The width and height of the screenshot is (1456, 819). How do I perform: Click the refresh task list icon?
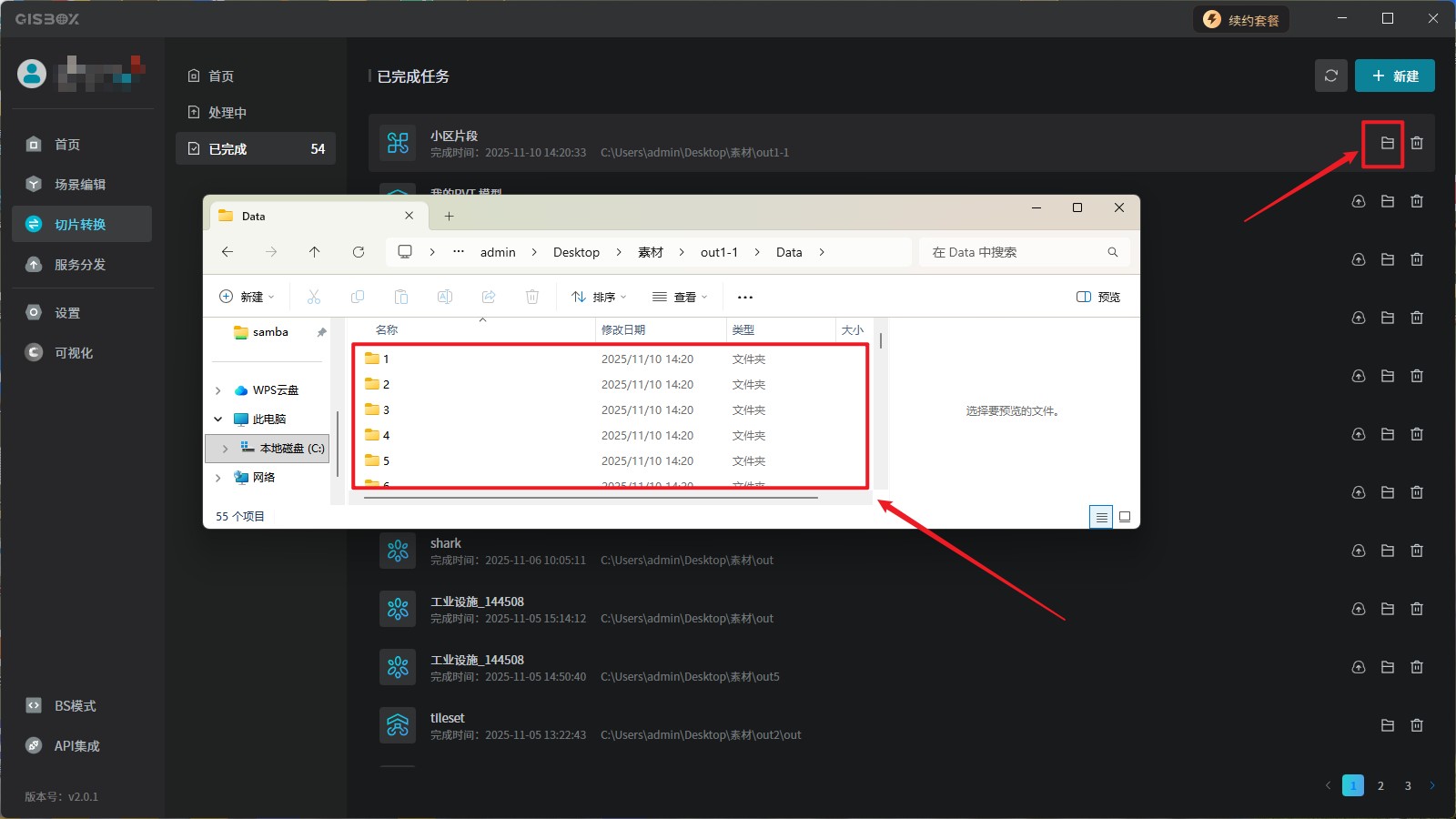[1330, 76]
